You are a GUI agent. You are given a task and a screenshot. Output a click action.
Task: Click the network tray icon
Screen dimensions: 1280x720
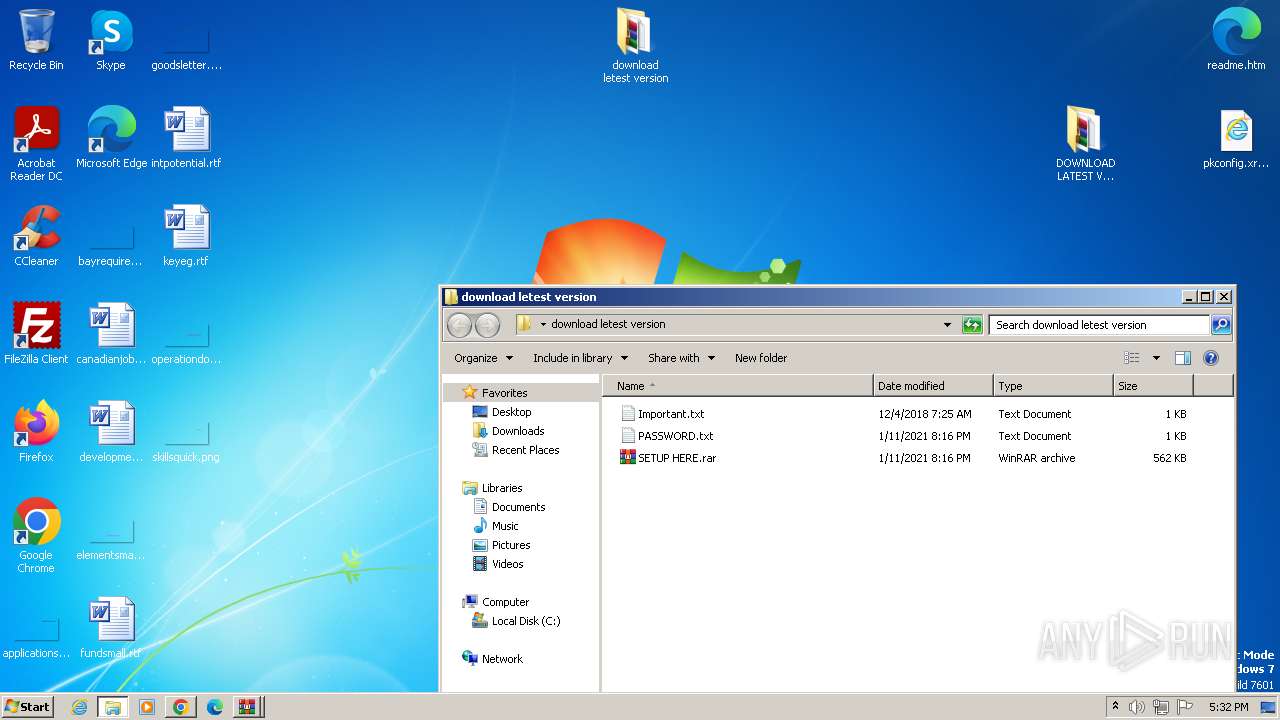[x=1161, y=707]
